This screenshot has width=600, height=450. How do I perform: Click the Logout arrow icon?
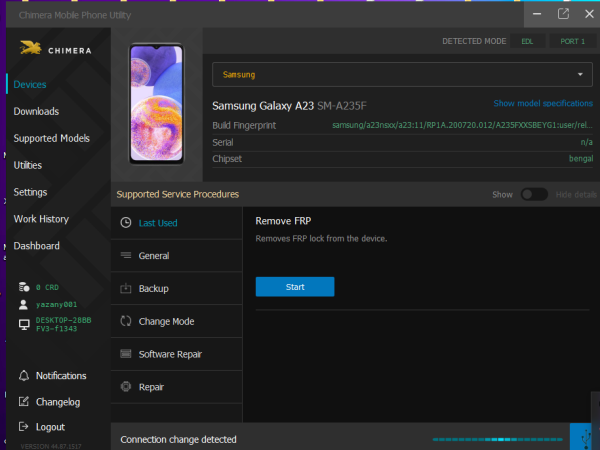tap(24, 426)
